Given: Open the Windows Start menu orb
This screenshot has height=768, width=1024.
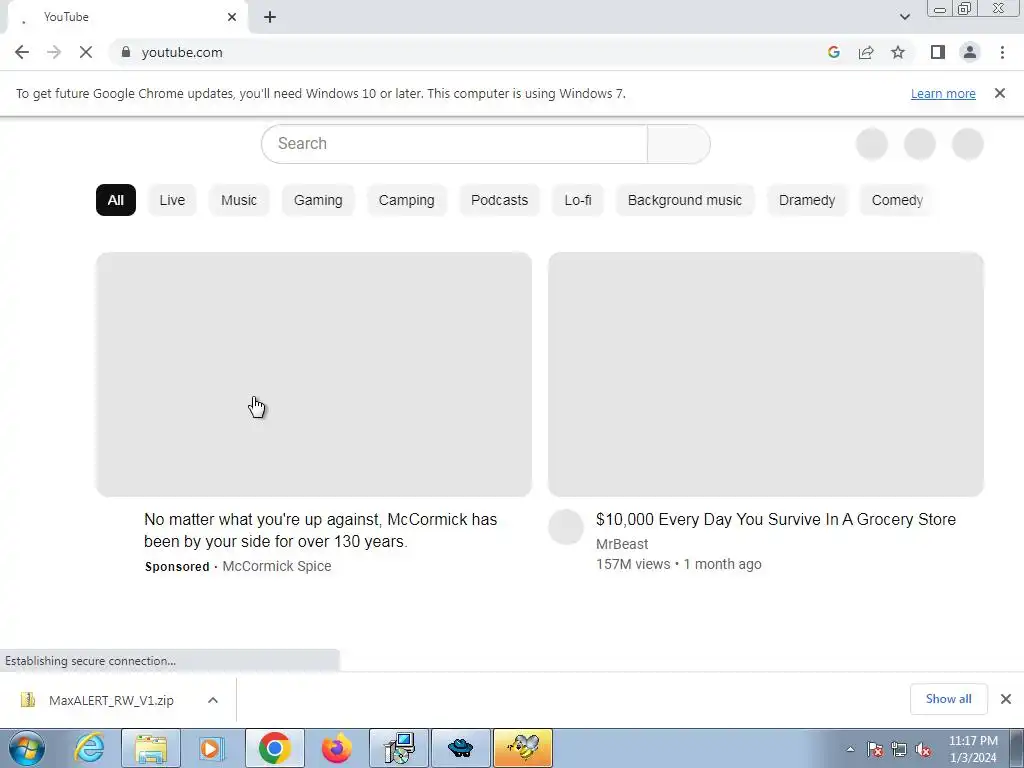Looking at the screenshot, I should click(x=27, y=748).
